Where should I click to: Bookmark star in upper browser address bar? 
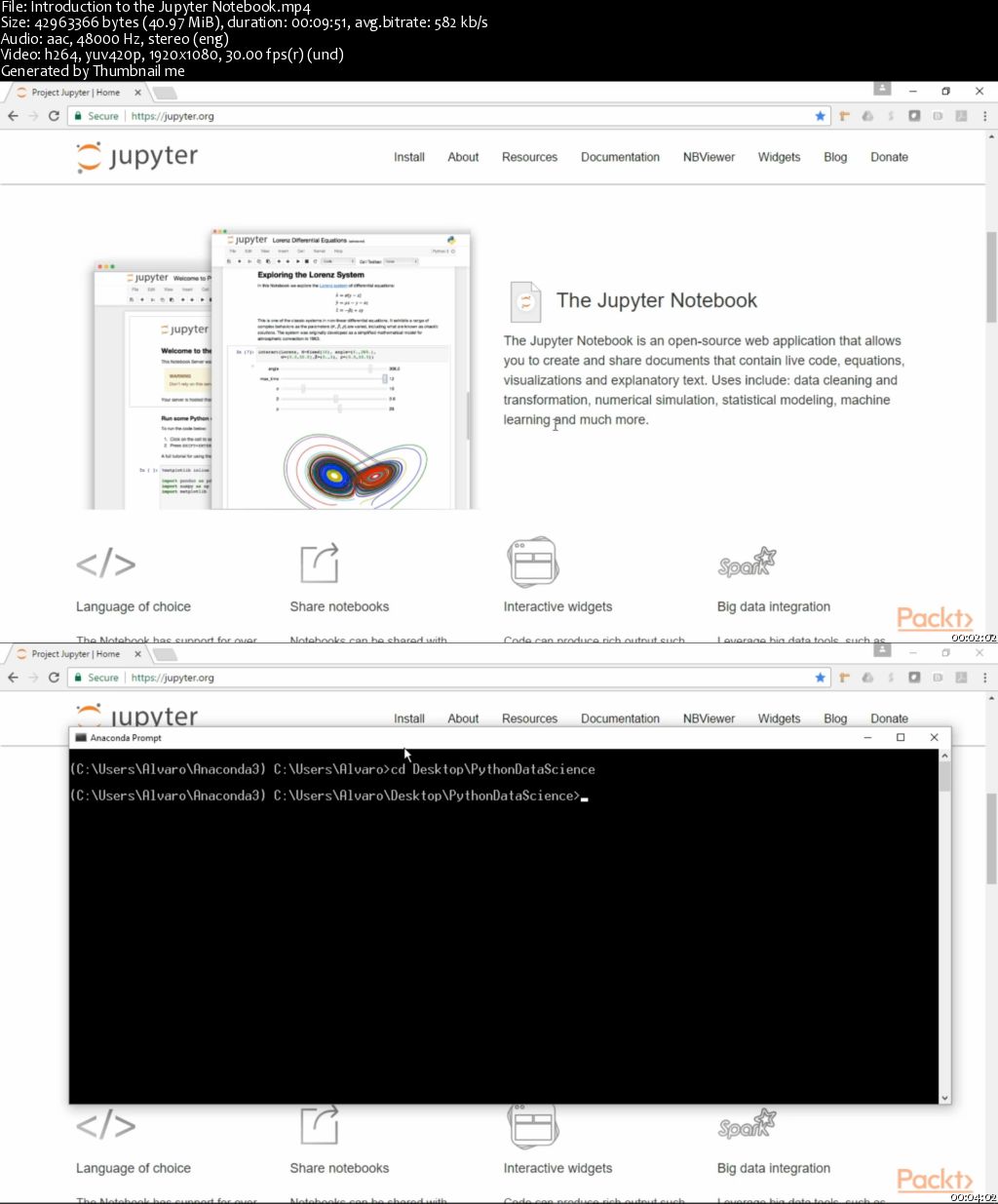pyautogui.click(x=820, y=116)
